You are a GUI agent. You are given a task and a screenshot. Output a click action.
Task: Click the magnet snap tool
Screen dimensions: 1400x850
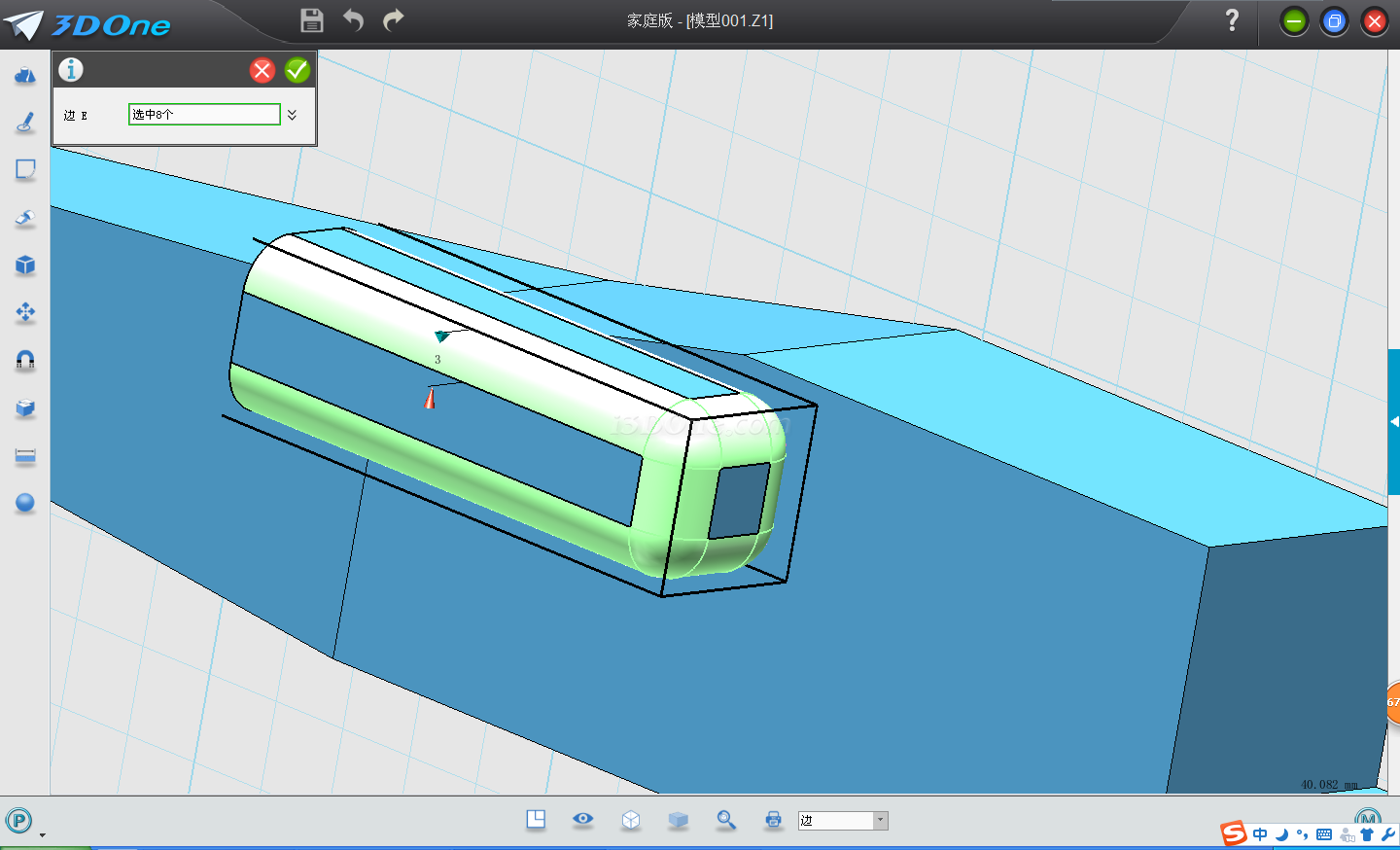pyautogui.click(x=25, y=360)
